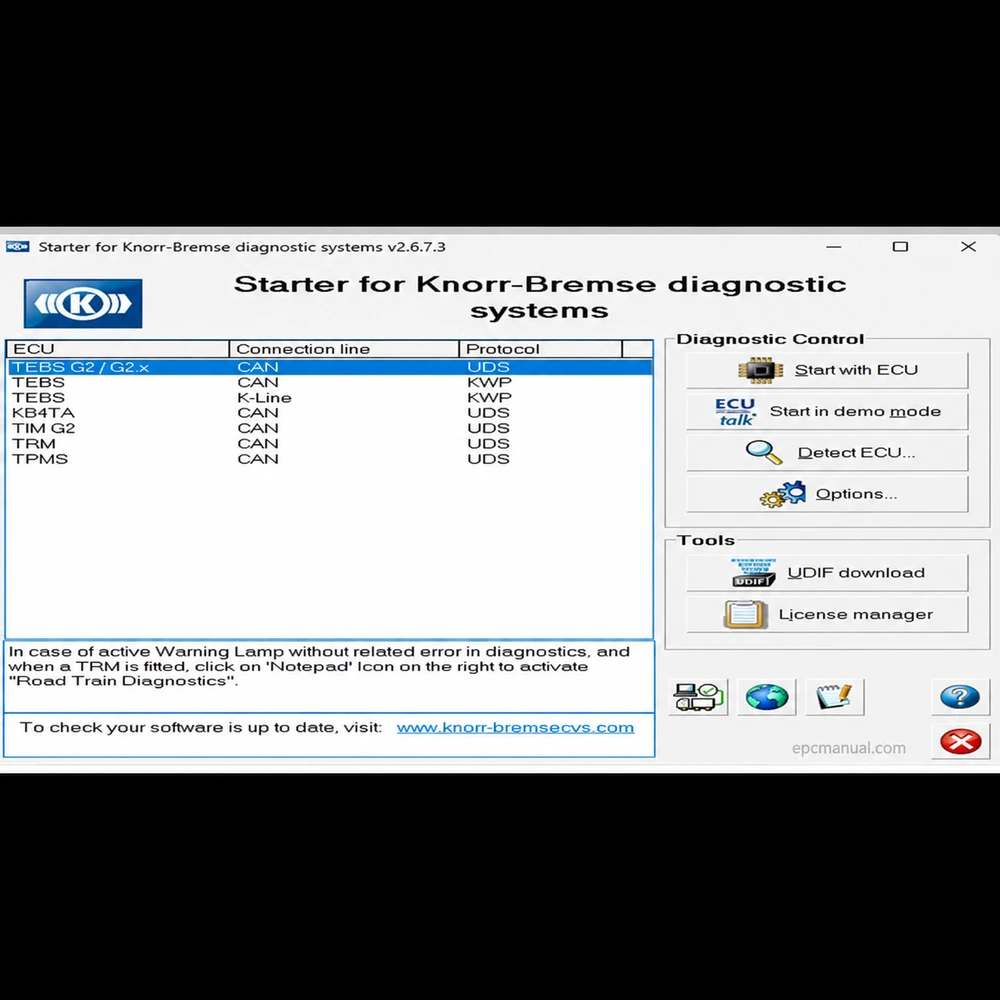Click the title bar application icon
1000x1000 pixels.
tap(17, 247)
